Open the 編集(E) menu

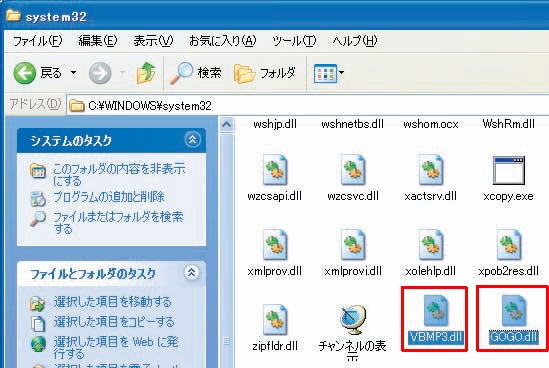coord(98,41)
